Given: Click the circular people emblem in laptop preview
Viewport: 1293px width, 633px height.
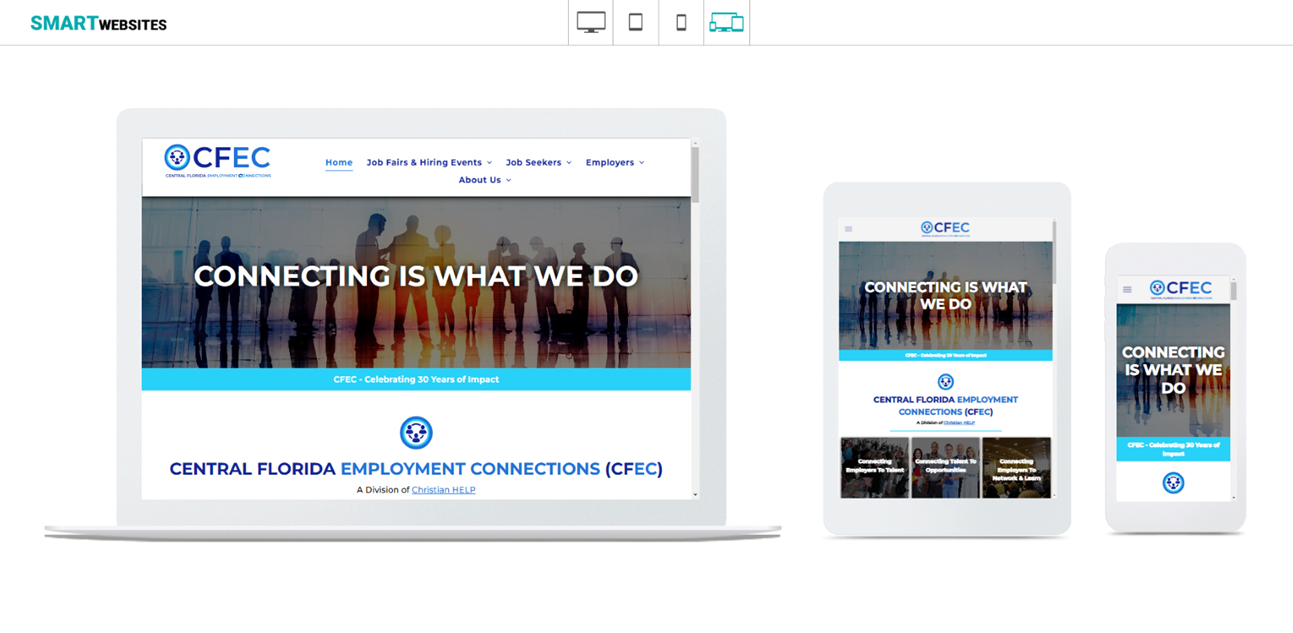Looking at the screenshot, I should point(416,433).
